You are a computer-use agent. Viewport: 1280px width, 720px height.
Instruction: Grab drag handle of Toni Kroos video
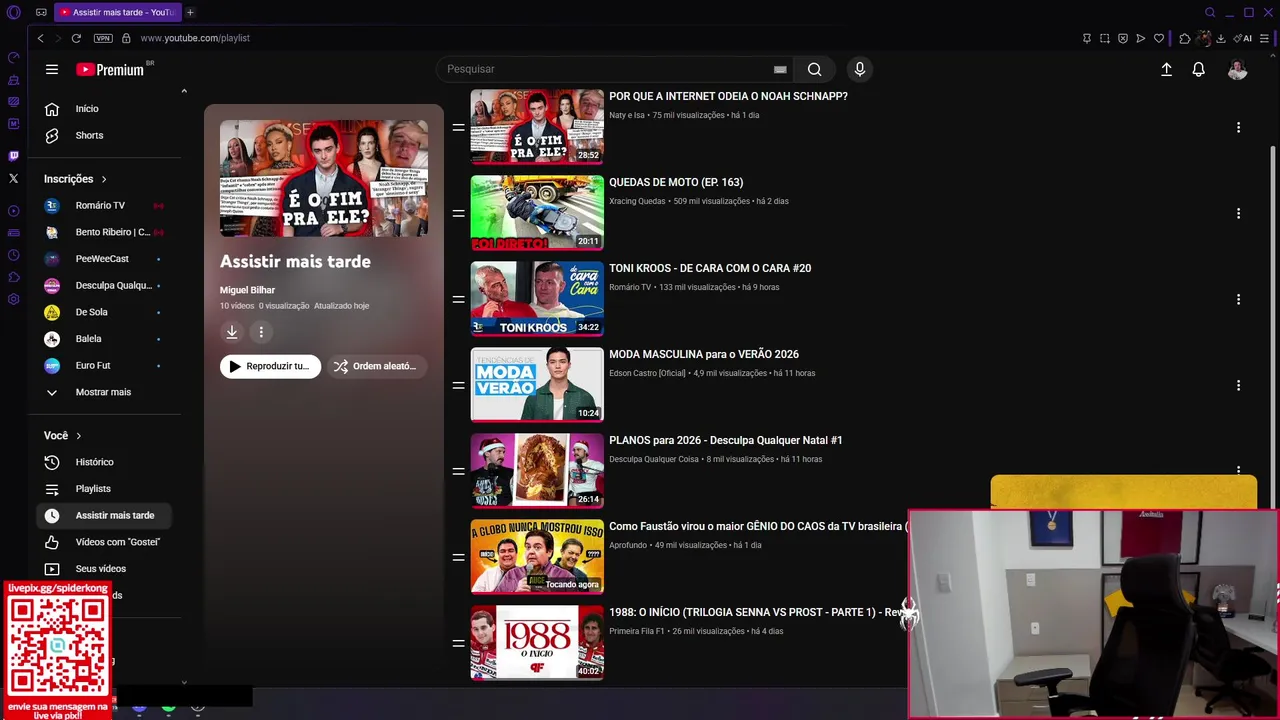[458, 299]
